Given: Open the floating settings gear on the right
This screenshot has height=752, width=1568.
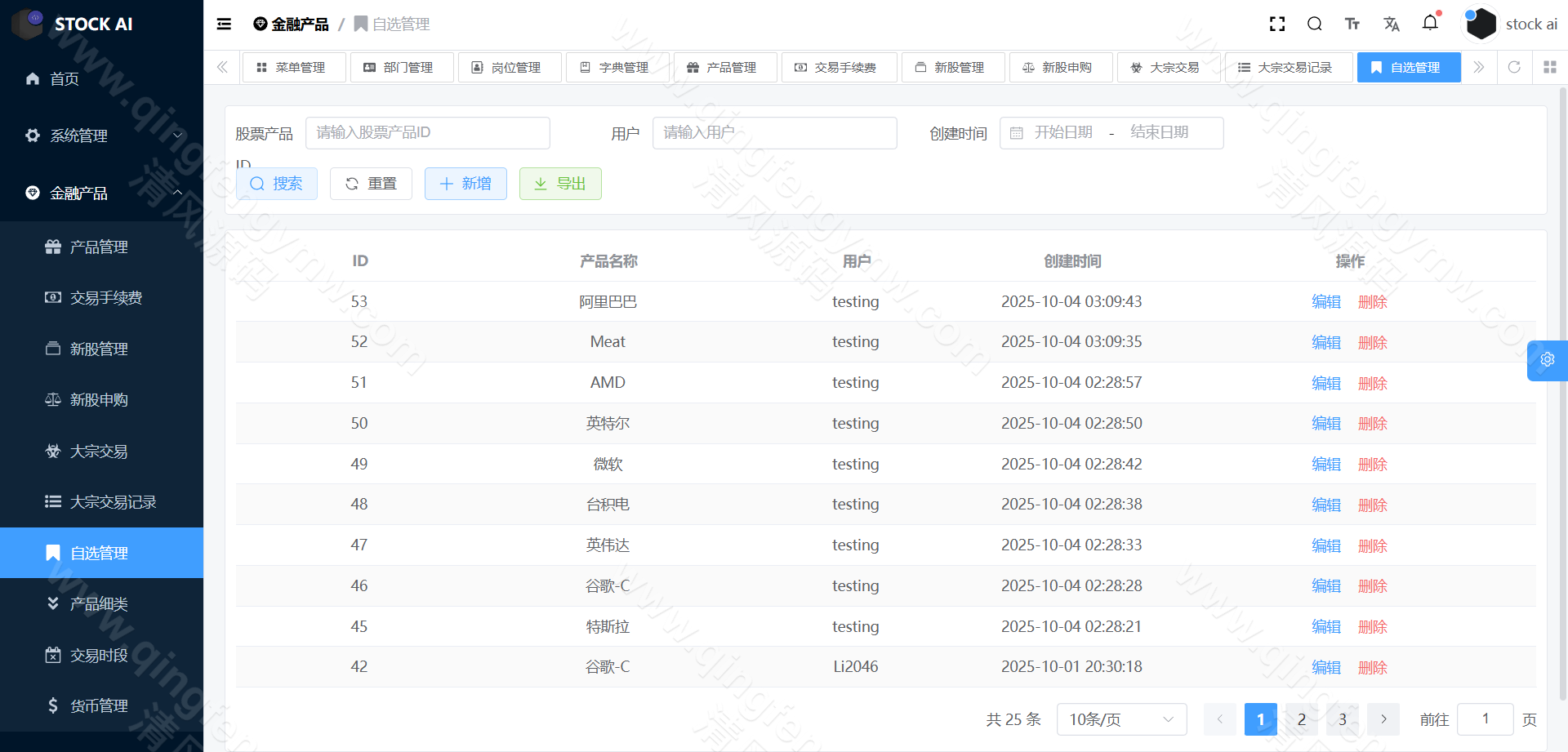Looking at the screenshot, I should point(1548,360).
